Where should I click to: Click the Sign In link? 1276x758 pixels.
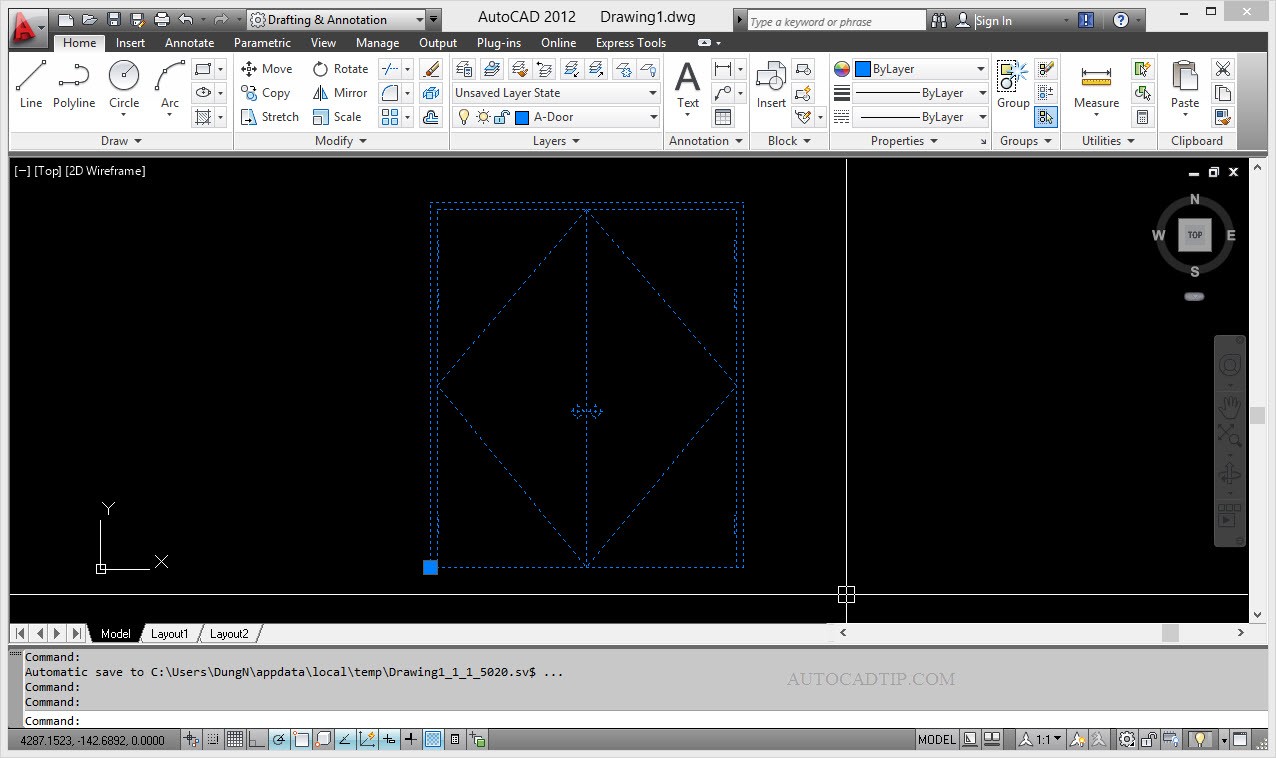[x=993, y=19]
